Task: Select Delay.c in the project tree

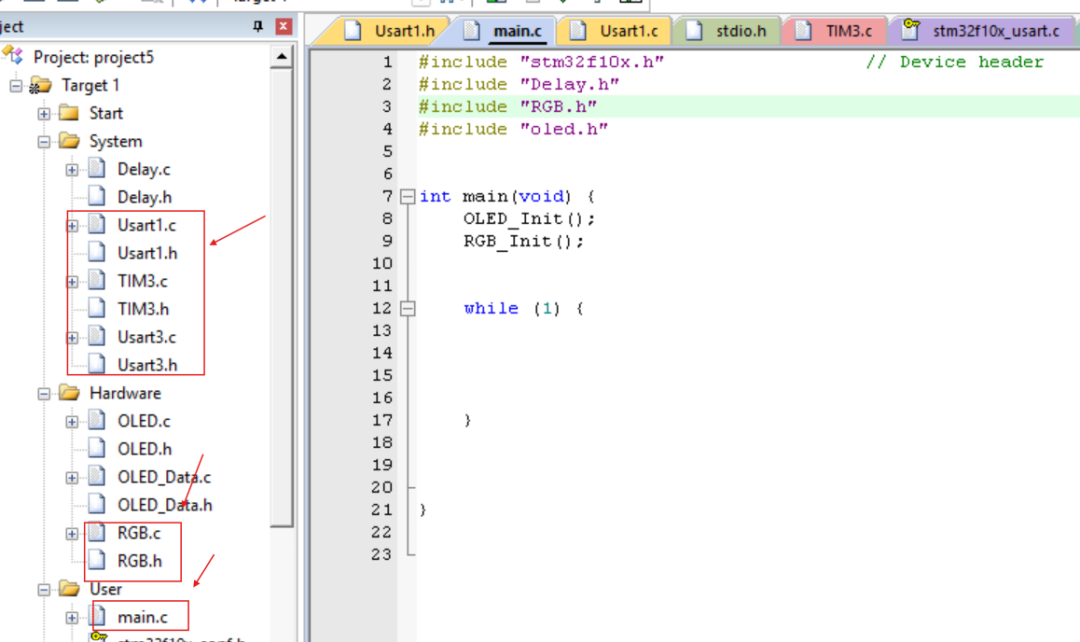Action: pos(143,169)
